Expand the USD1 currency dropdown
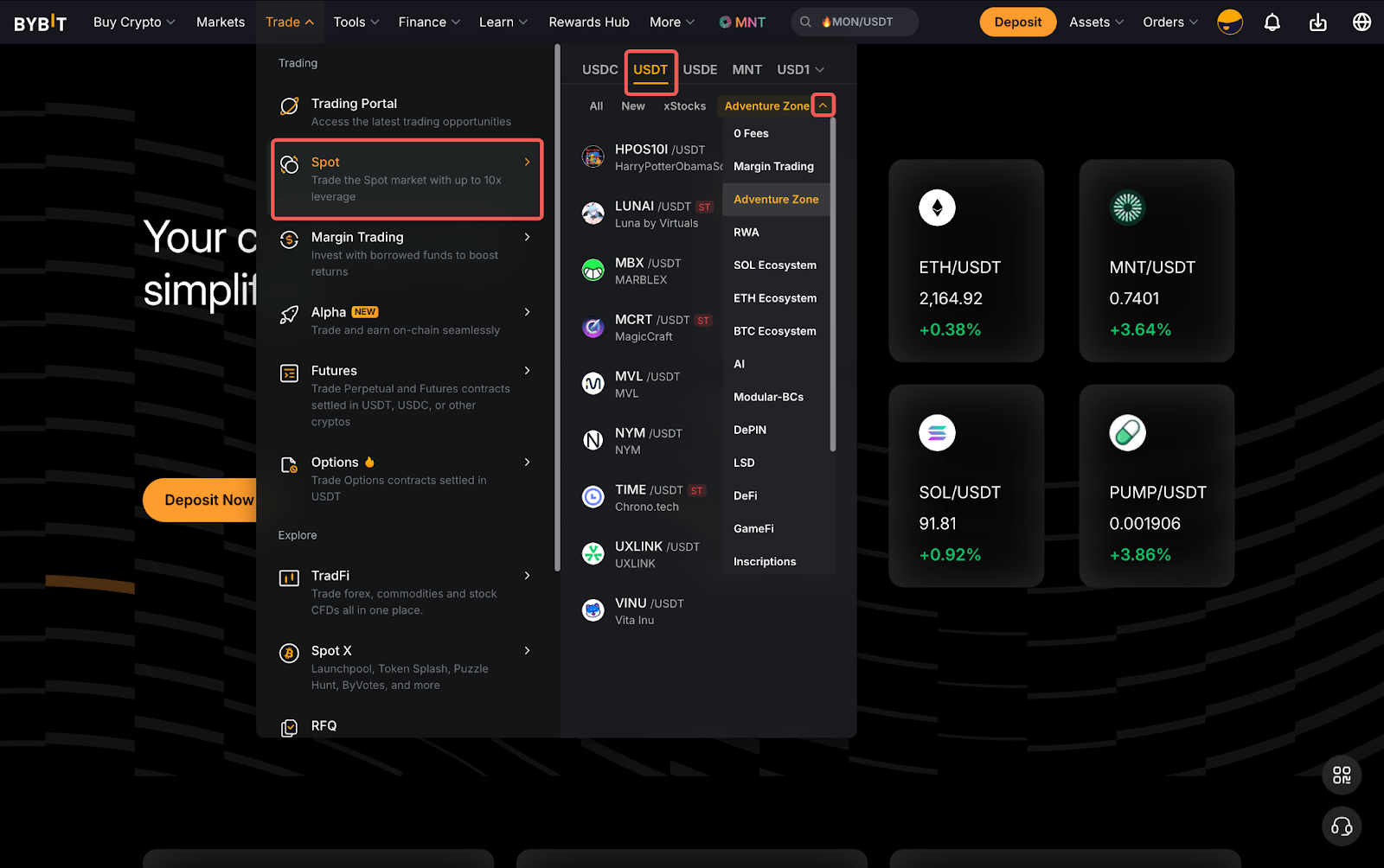The width and height of the screenshot is (1384, 868). tap(800, 69)
